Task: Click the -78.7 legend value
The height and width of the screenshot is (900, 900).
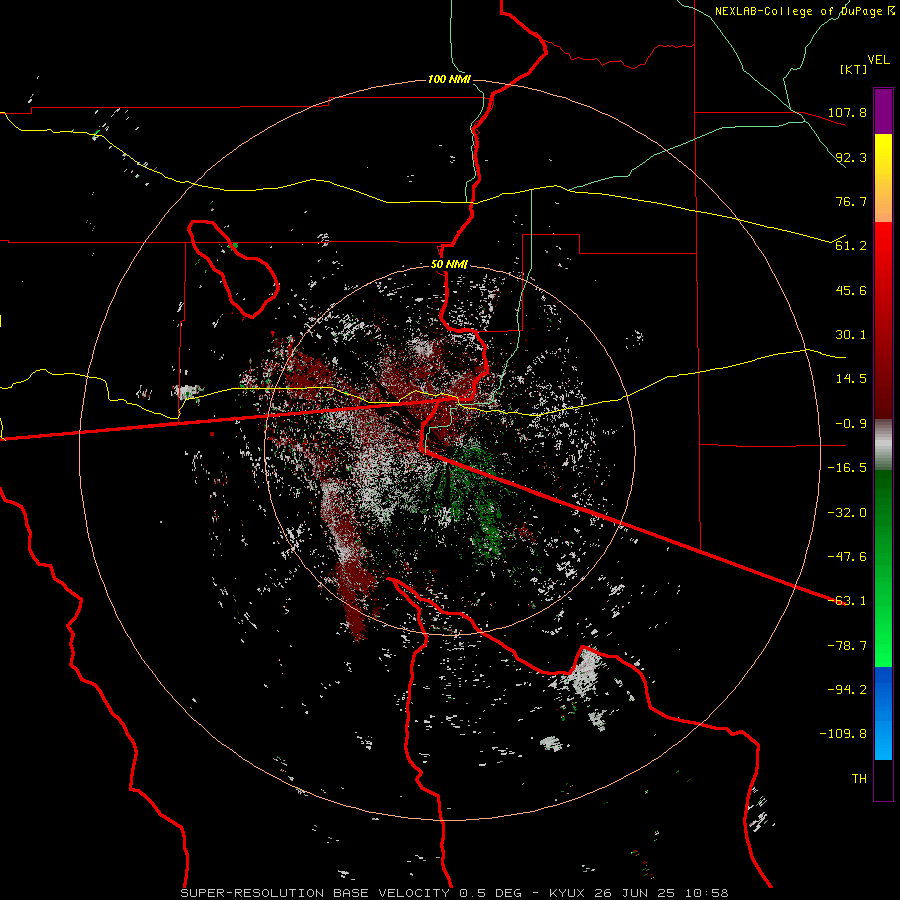Action: [847, 646]
